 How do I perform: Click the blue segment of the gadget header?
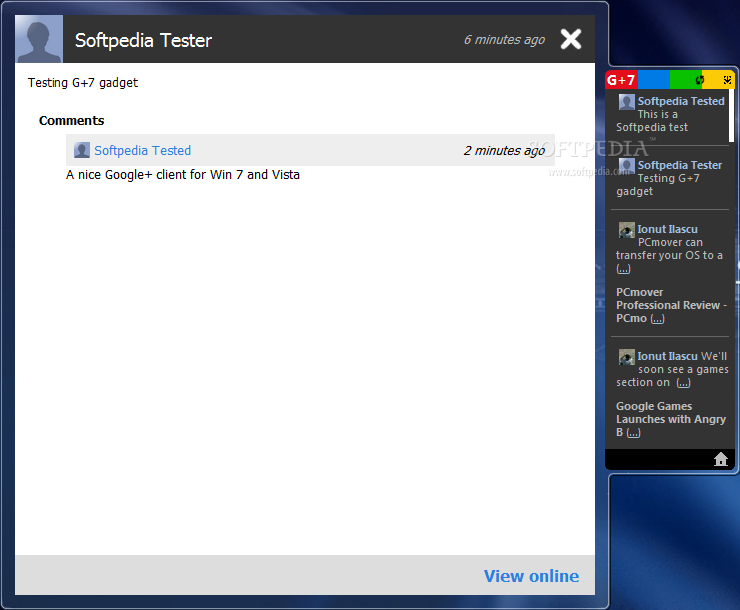coord(654,80)
